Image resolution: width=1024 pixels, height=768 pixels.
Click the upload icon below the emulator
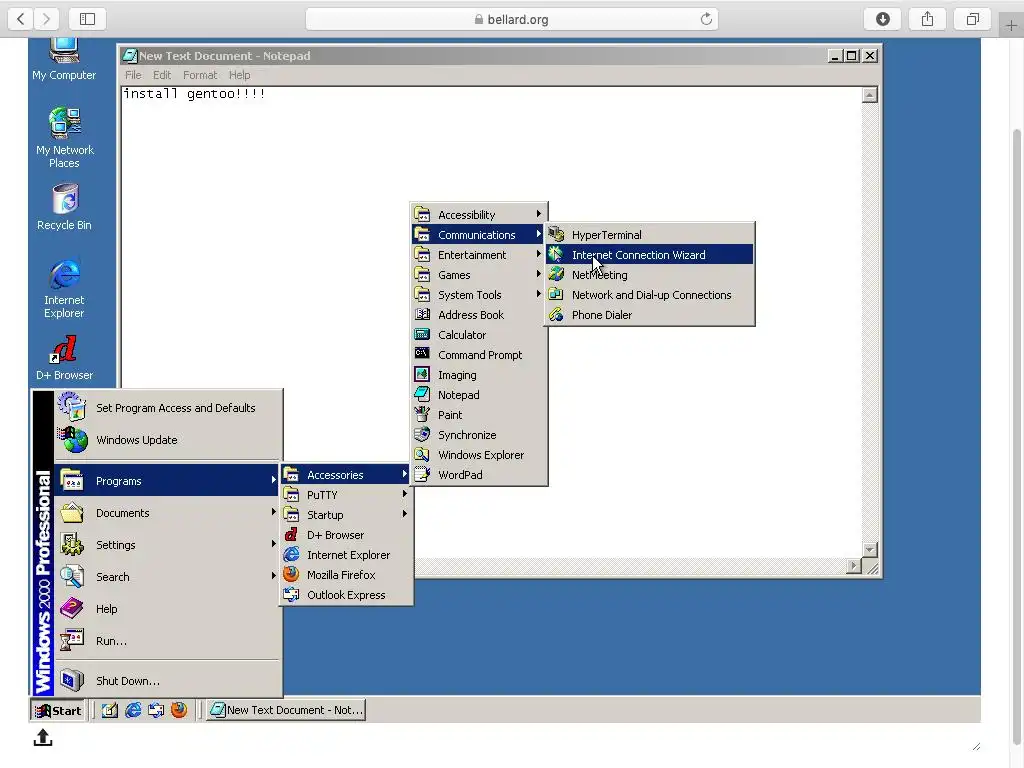point(42,737)
